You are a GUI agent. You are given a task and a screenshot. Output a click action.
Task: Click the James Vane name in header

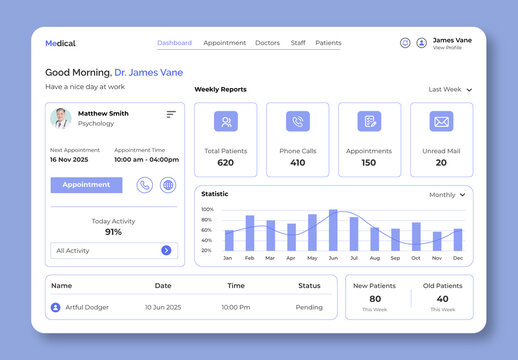click(x=452, y=40)
